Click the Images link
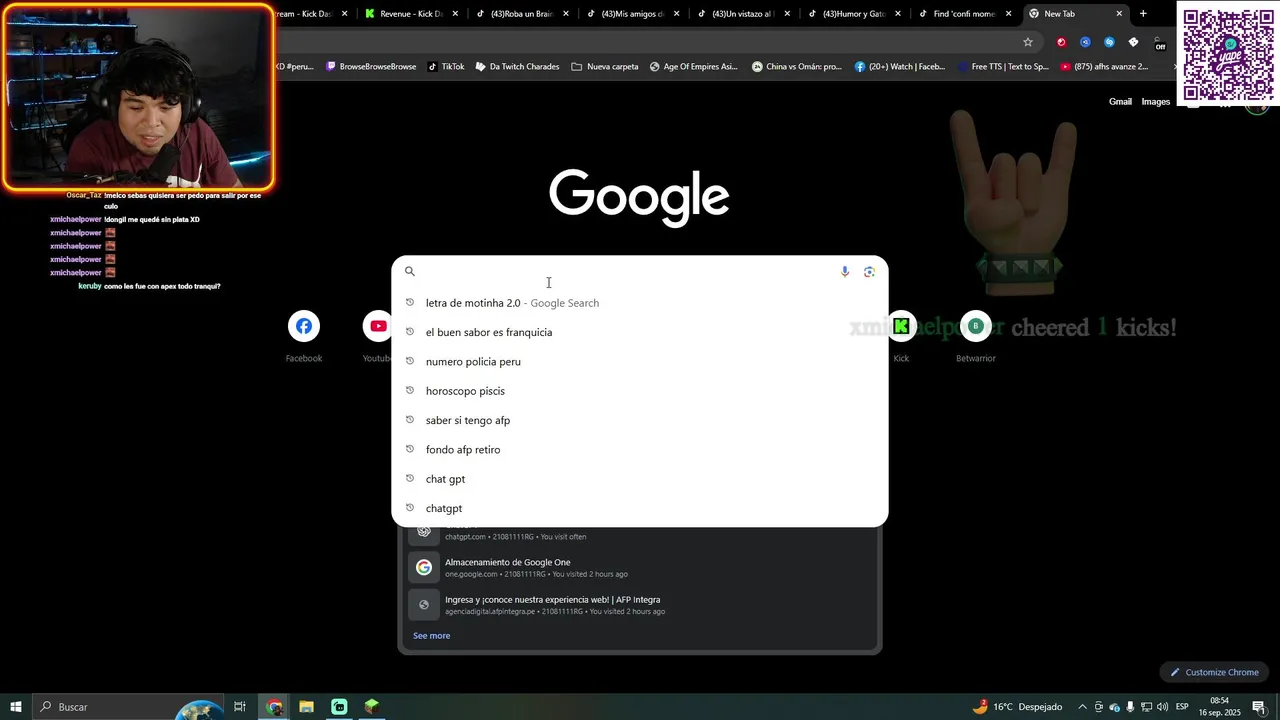Image resolution: width=1280 pixels, height=720 pixels. [x=1156, y=101]
